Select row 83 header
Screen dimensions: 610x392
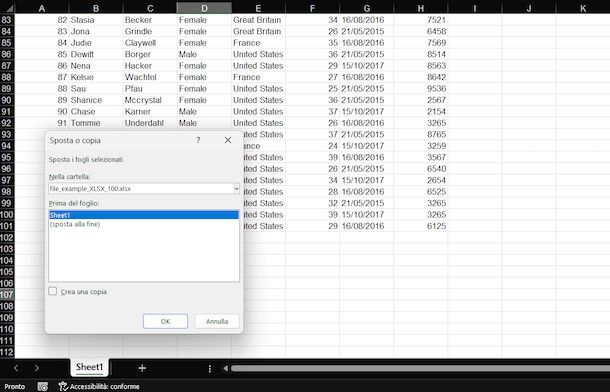(7, 20)
